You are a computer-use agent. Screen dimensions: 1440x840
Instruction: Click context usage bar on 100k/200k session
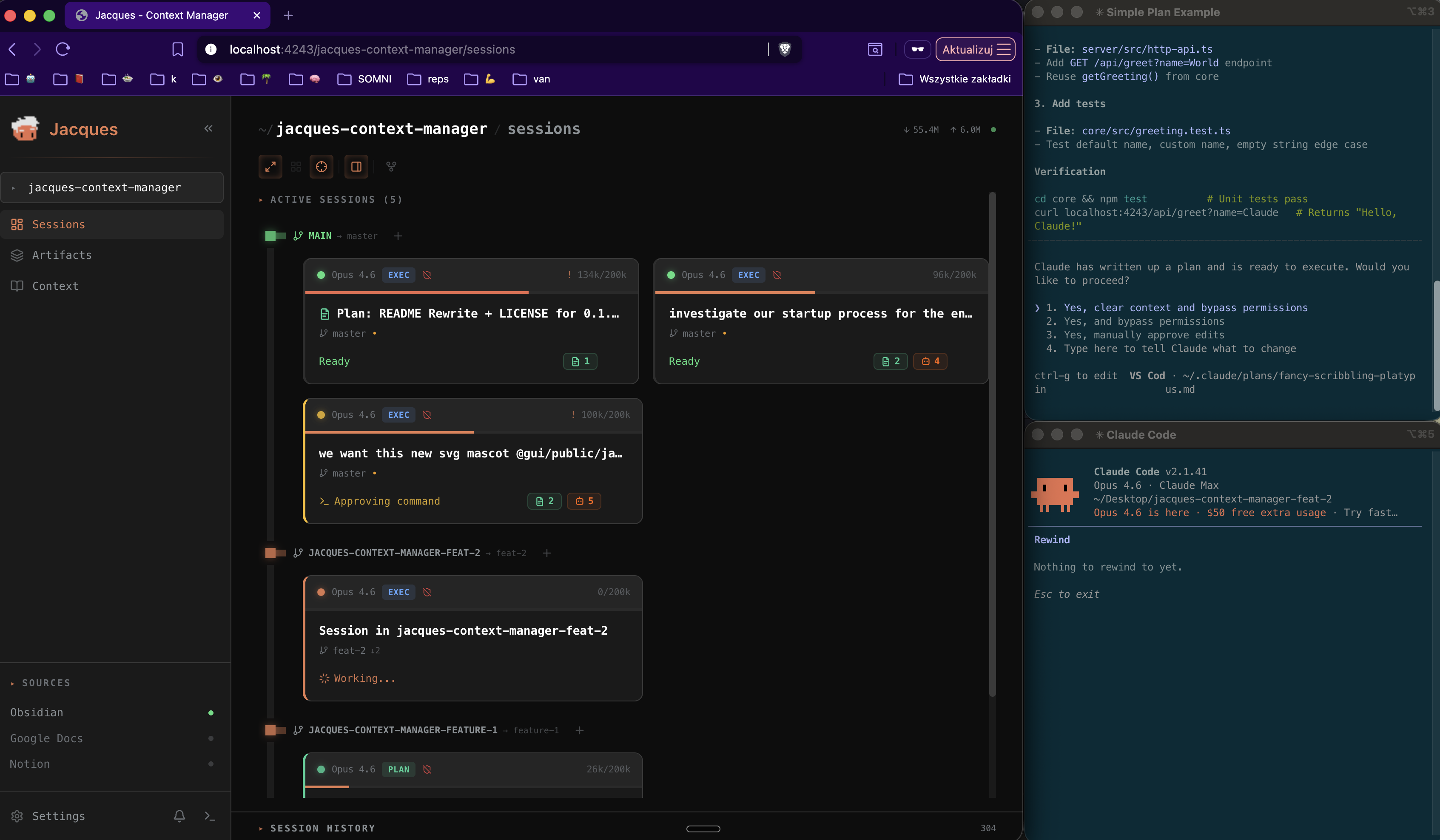474,432
